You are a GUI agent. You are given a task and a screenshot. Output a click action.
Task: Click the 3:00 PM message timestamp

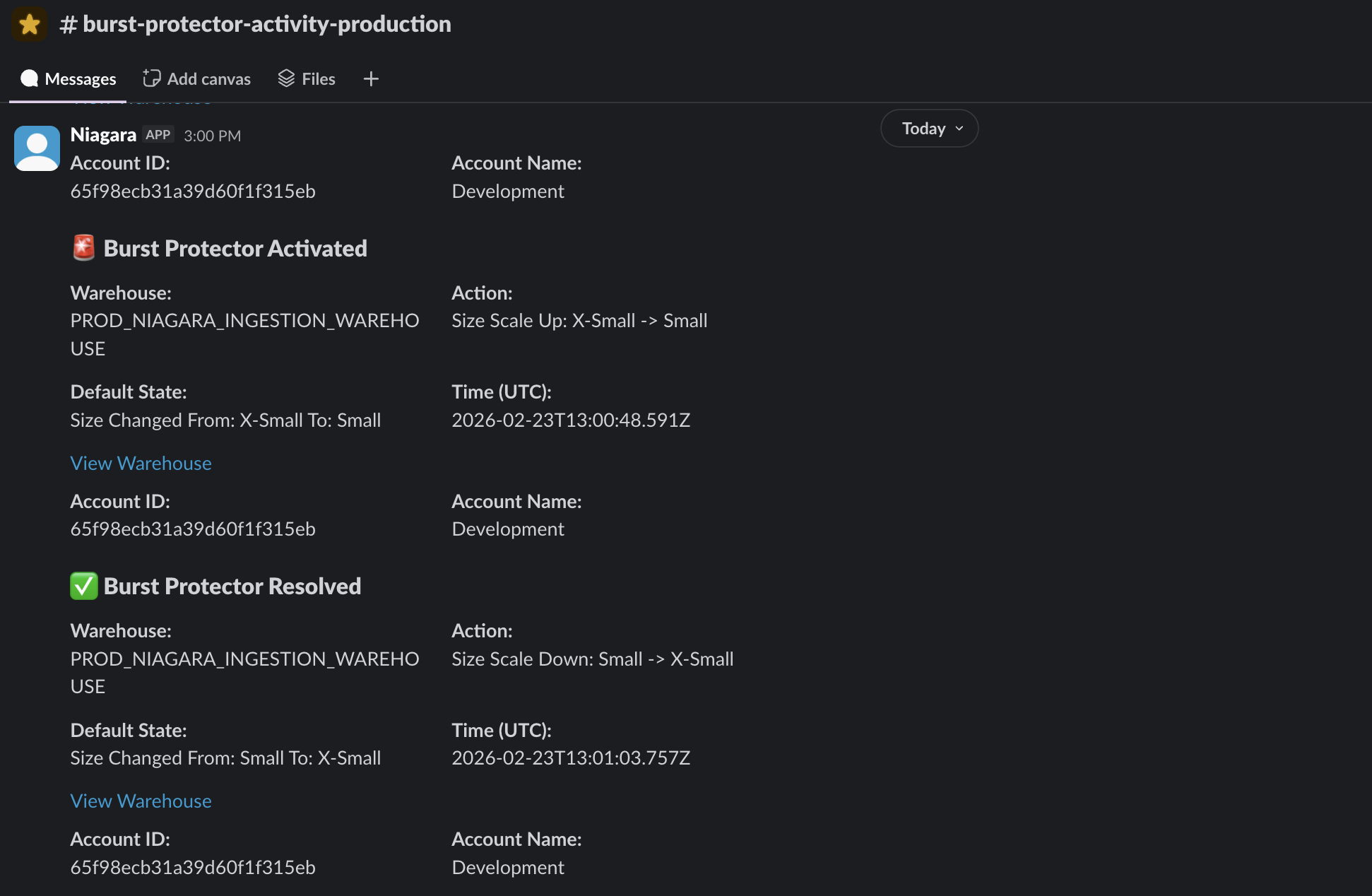[212, 136]
